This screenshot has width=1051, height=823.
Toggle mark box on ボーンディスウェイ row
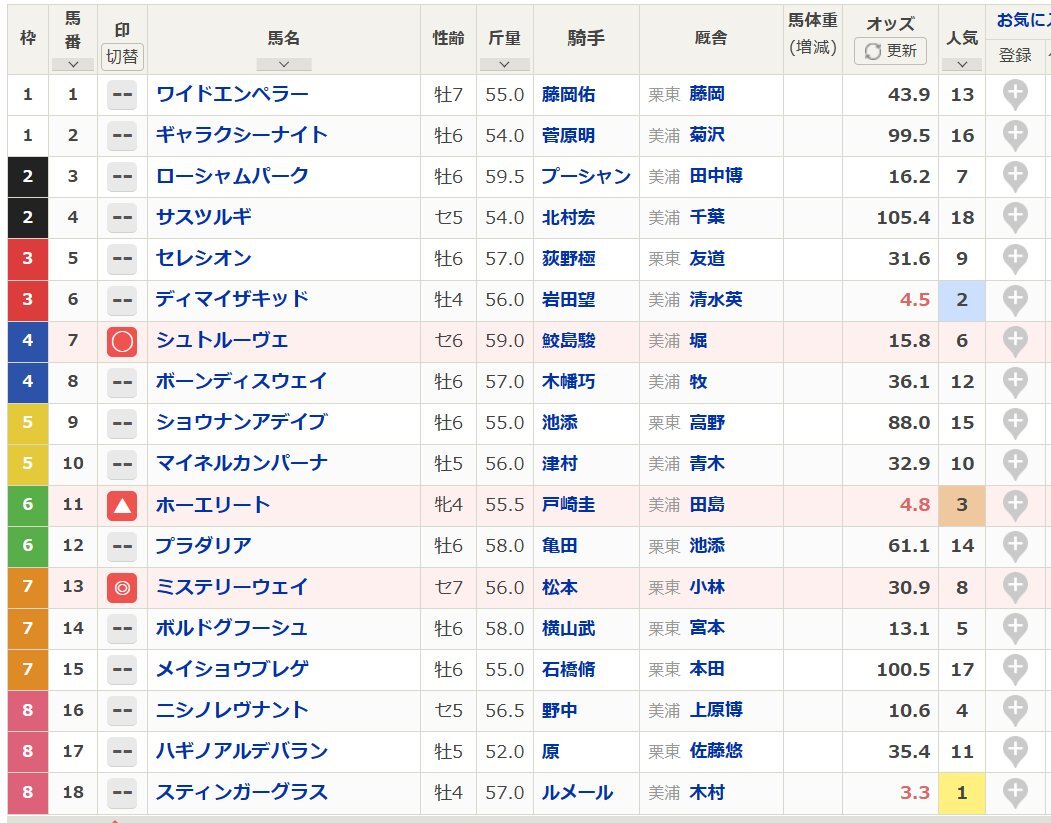122,381
